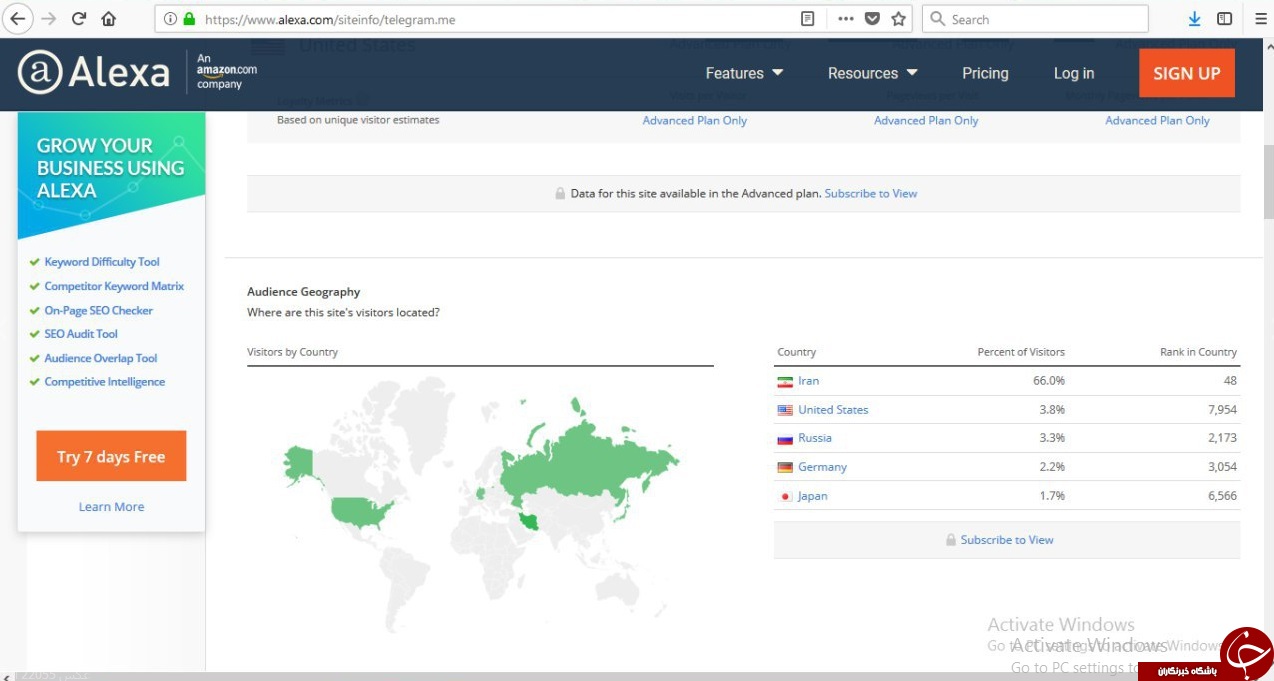Open Competitor Keyword Matrix link
1274x681 pixels.
[x=114, y=286]
